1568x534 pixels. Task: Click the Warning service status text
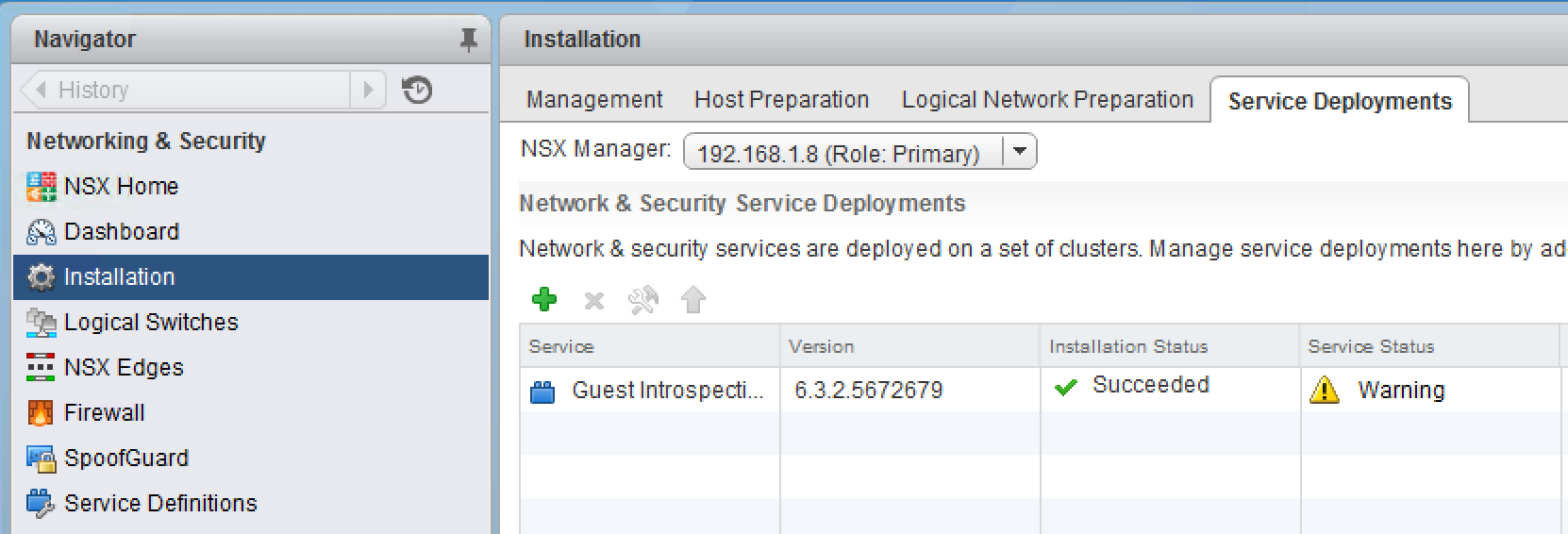1401,391
